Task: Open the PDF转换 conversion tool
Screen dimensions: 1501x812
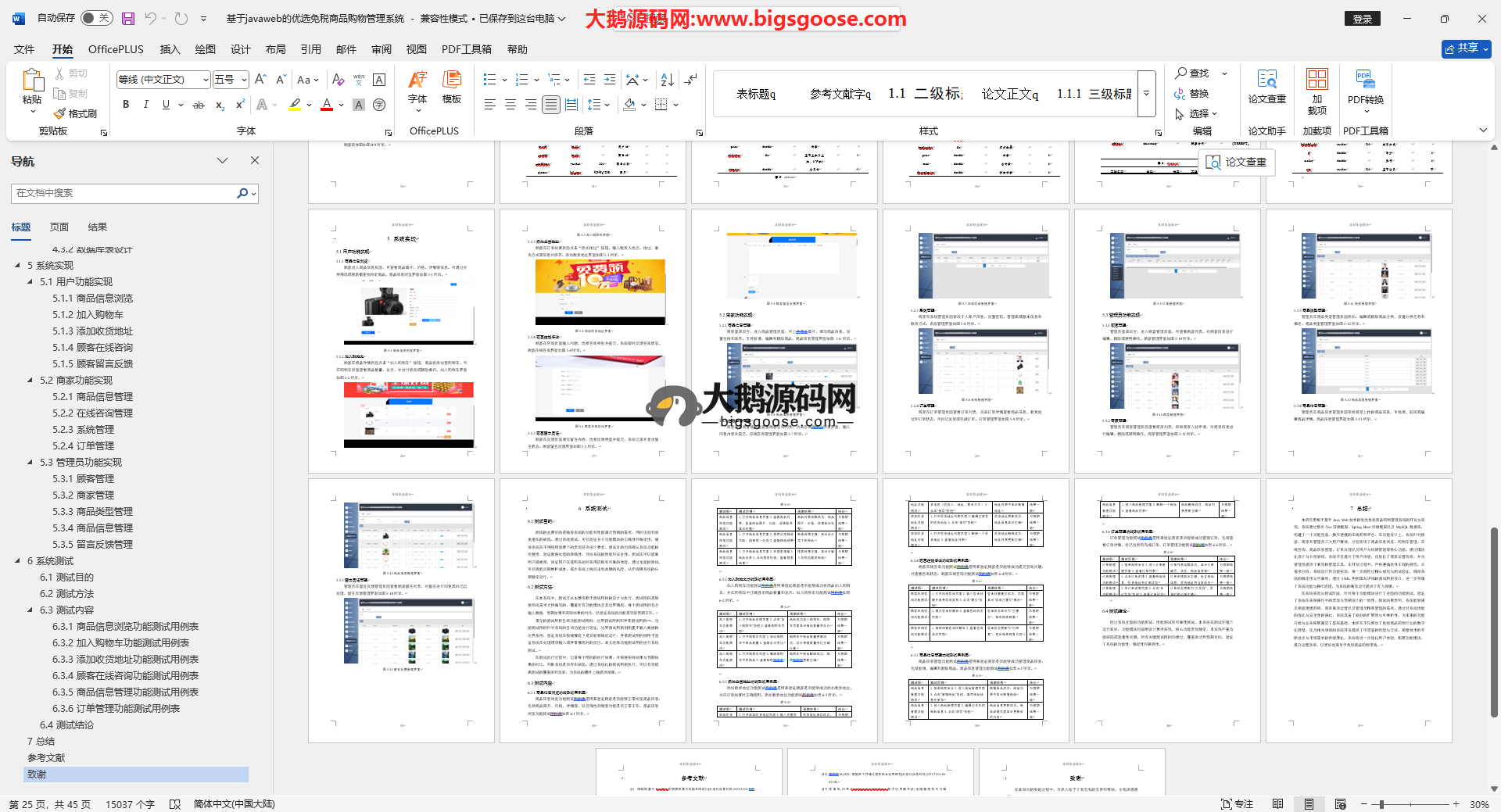Action: point(1365,86)
